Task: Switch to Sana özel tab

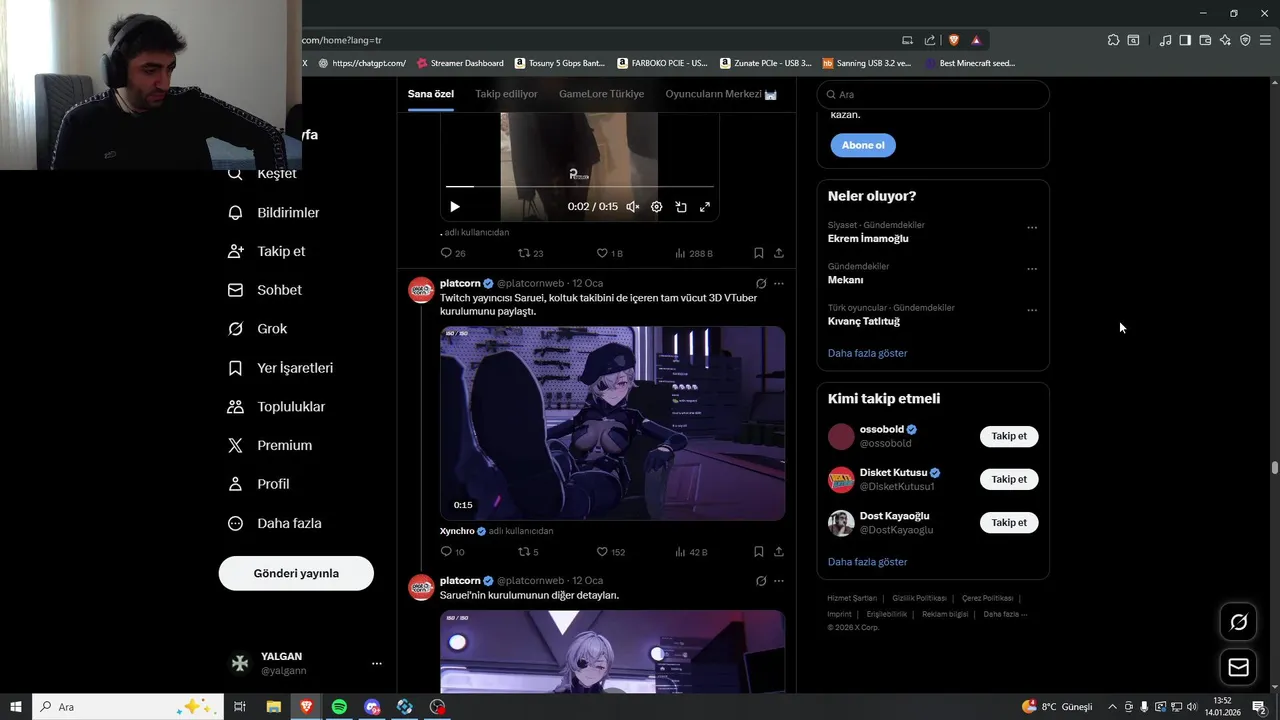Action: coord(431,94)
